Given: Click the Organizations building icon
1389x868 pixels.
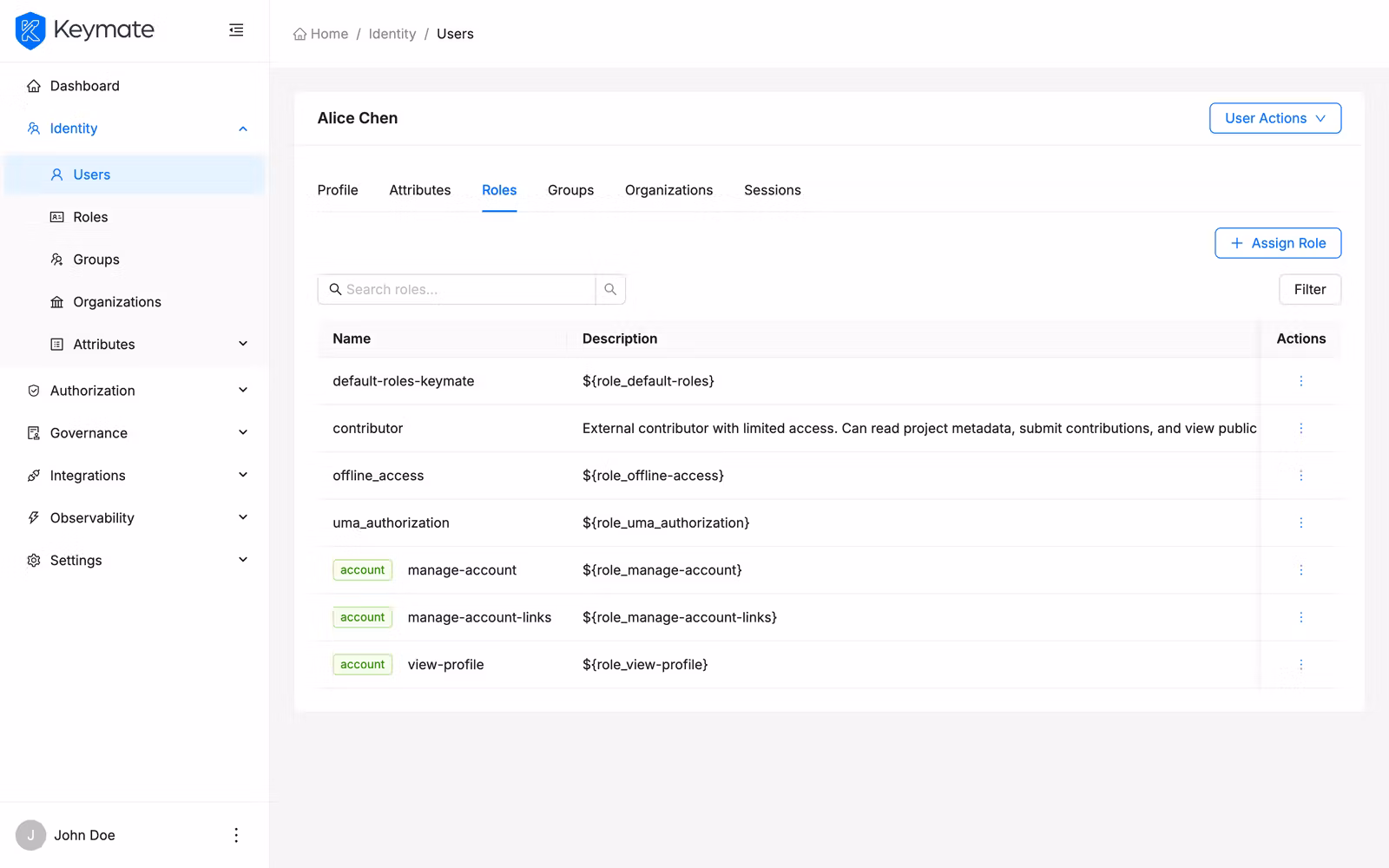Looking at the screenshot, I should tap(56, 301).
